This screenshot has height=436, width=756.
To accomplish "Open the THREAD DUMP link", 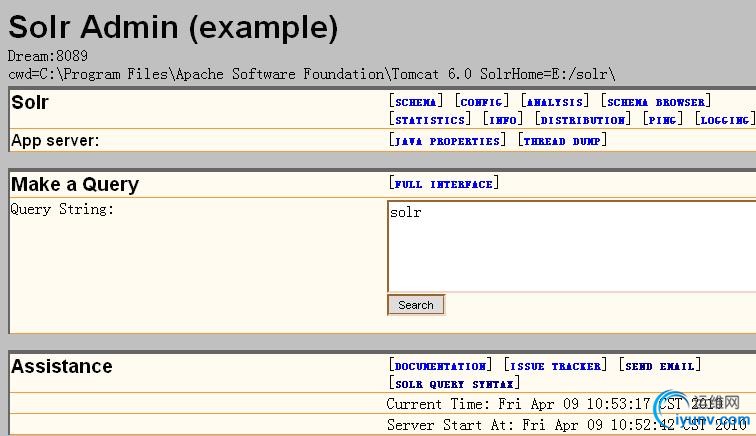I will tap(562, 141).
